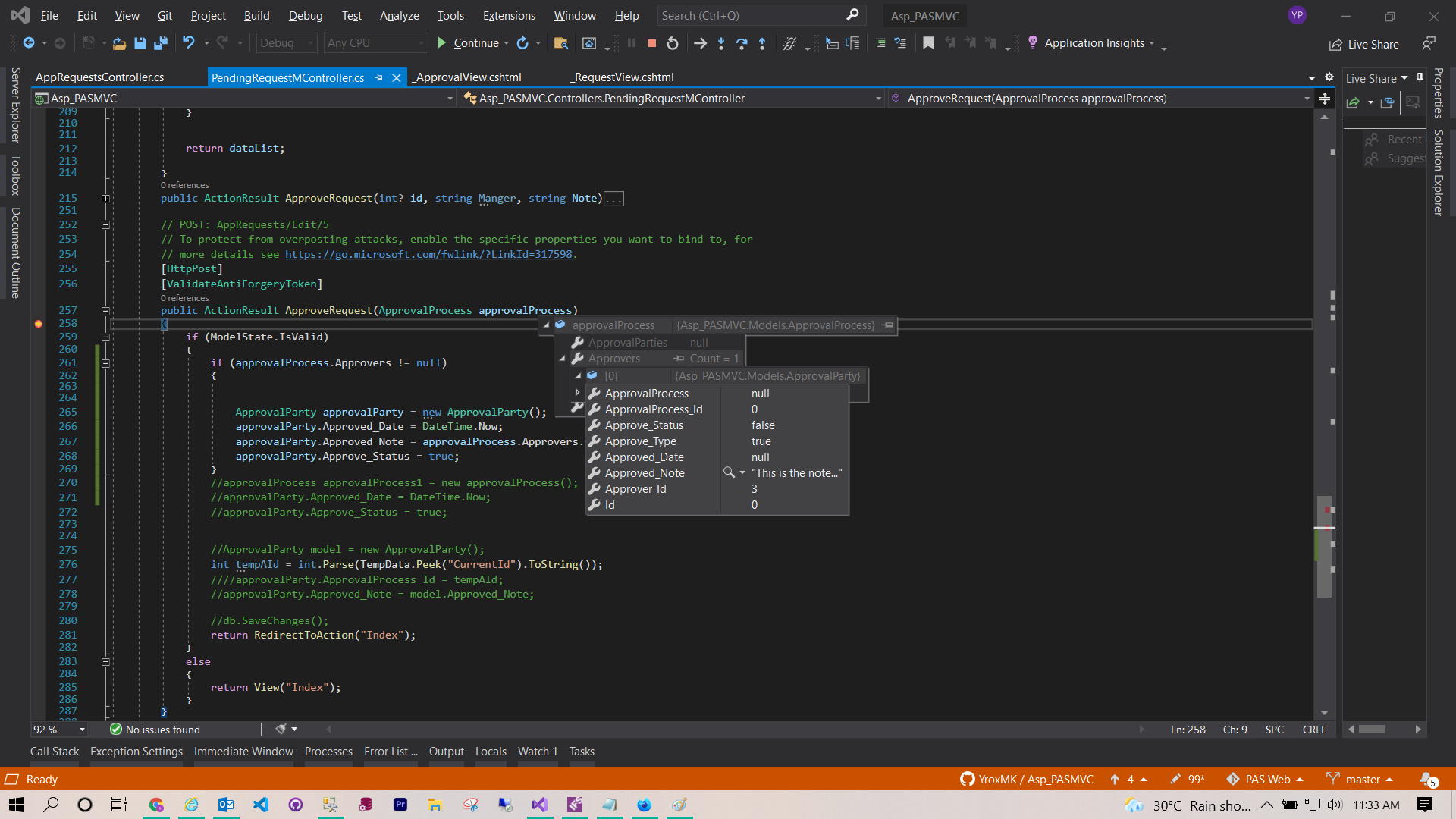Open the Analyze menu
The height and width of the screenshot is (819, 1456).
400,15
